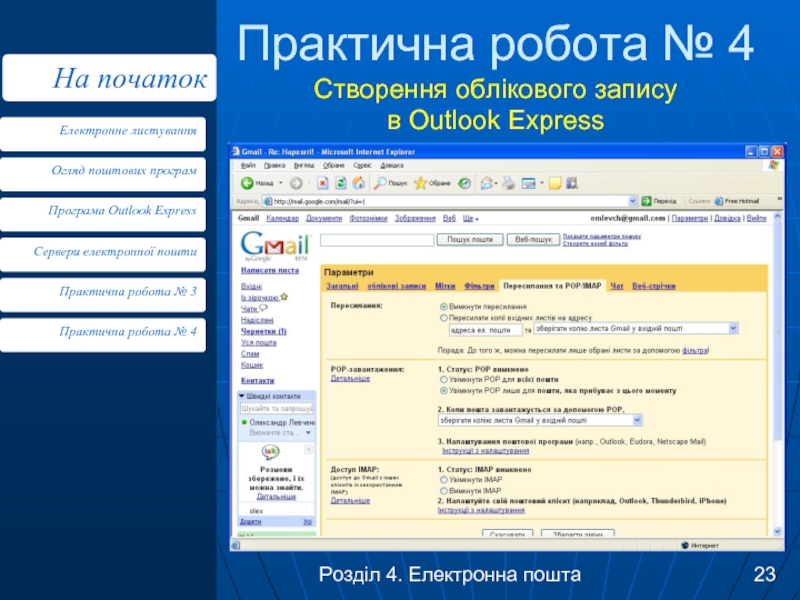Close the Talk promo box with X
The image size is (800, 600).
pos(309,449)
